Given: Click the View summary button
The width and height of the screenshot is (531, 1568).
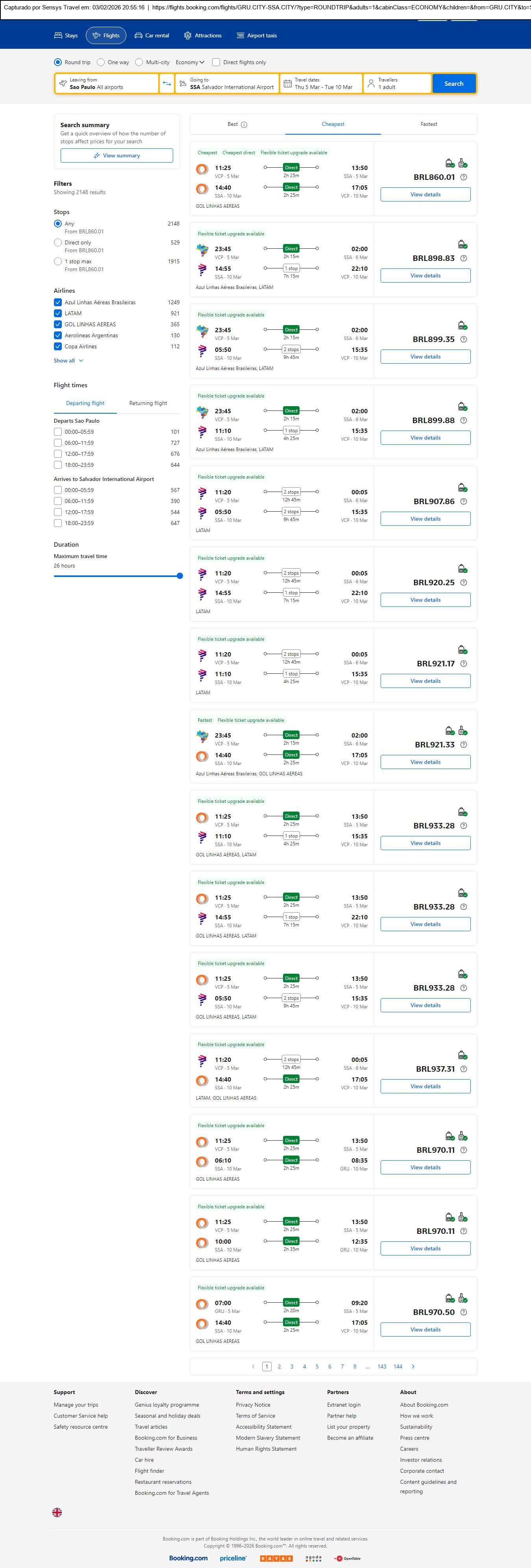Looking at the screenshot, I should pyautogui.click(x=116, y=156).
